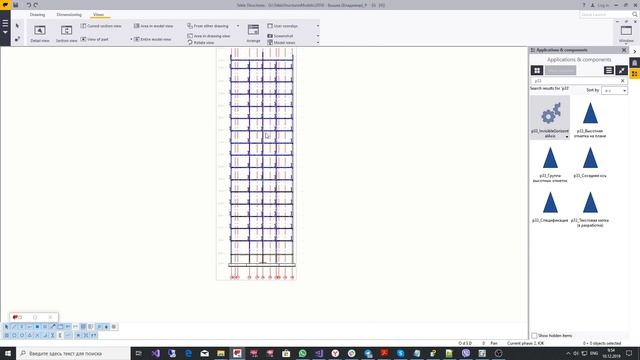640x360 pixels.
Task: Open Skype from the taskbar
Action: pyautogui.click(x=400, y=353)
